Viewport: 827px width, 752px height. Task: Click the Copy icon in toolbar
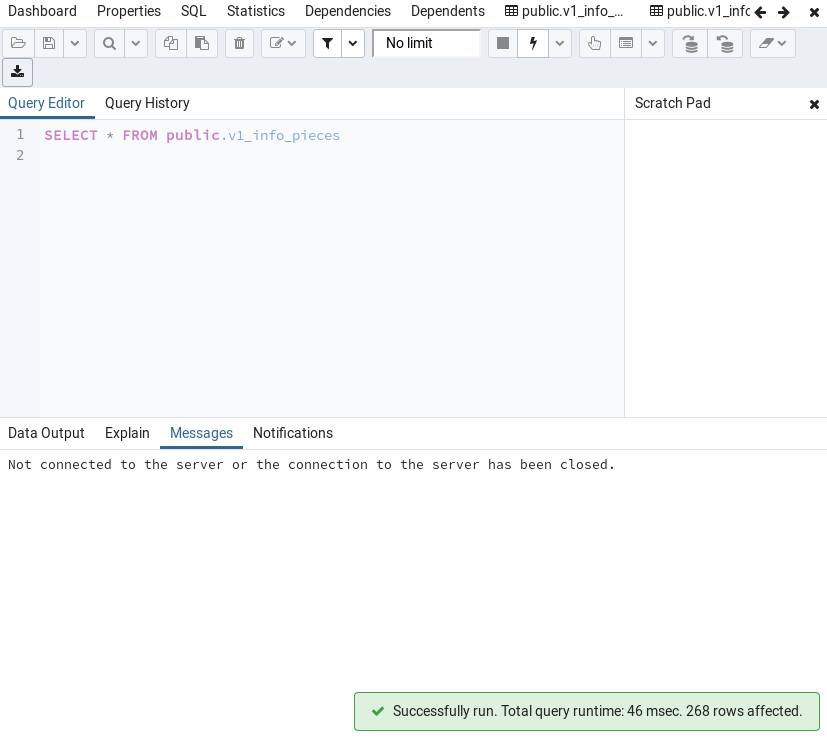point(170,43)
